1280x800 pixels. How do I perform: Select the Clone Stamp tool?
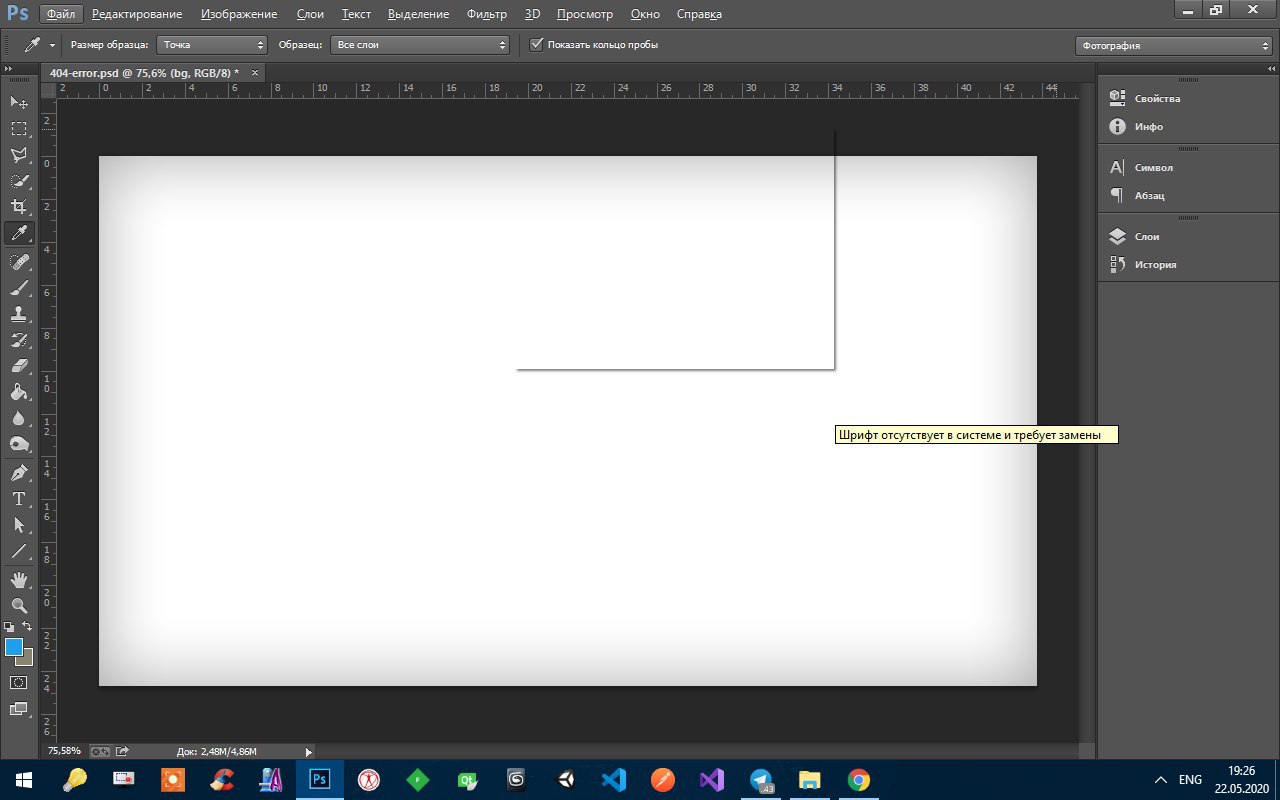[x=19, y=314]
